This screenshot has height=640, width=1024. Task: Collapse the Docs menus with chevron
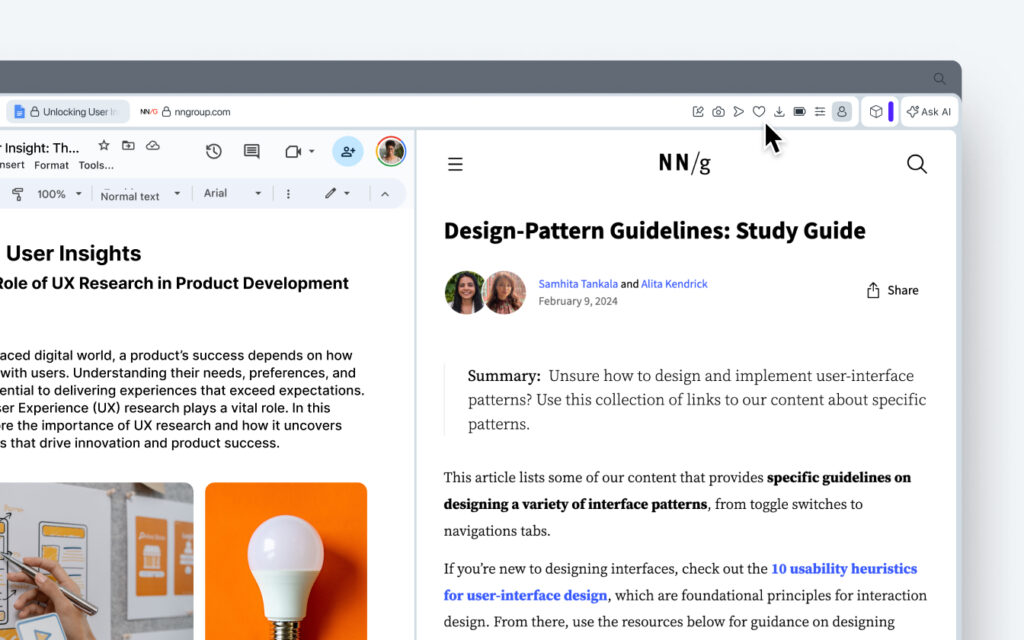[x=385, y=194]
